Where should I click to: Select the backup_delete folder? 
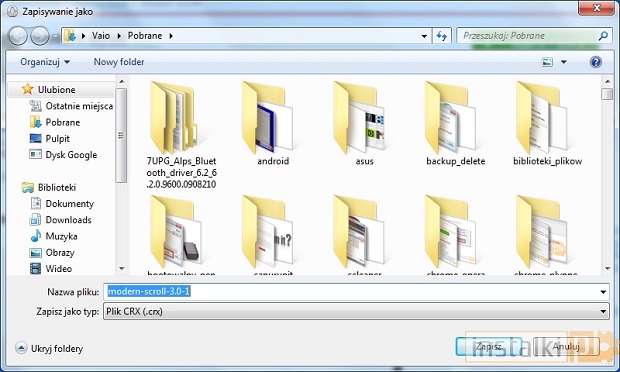[x=456, y=123]
